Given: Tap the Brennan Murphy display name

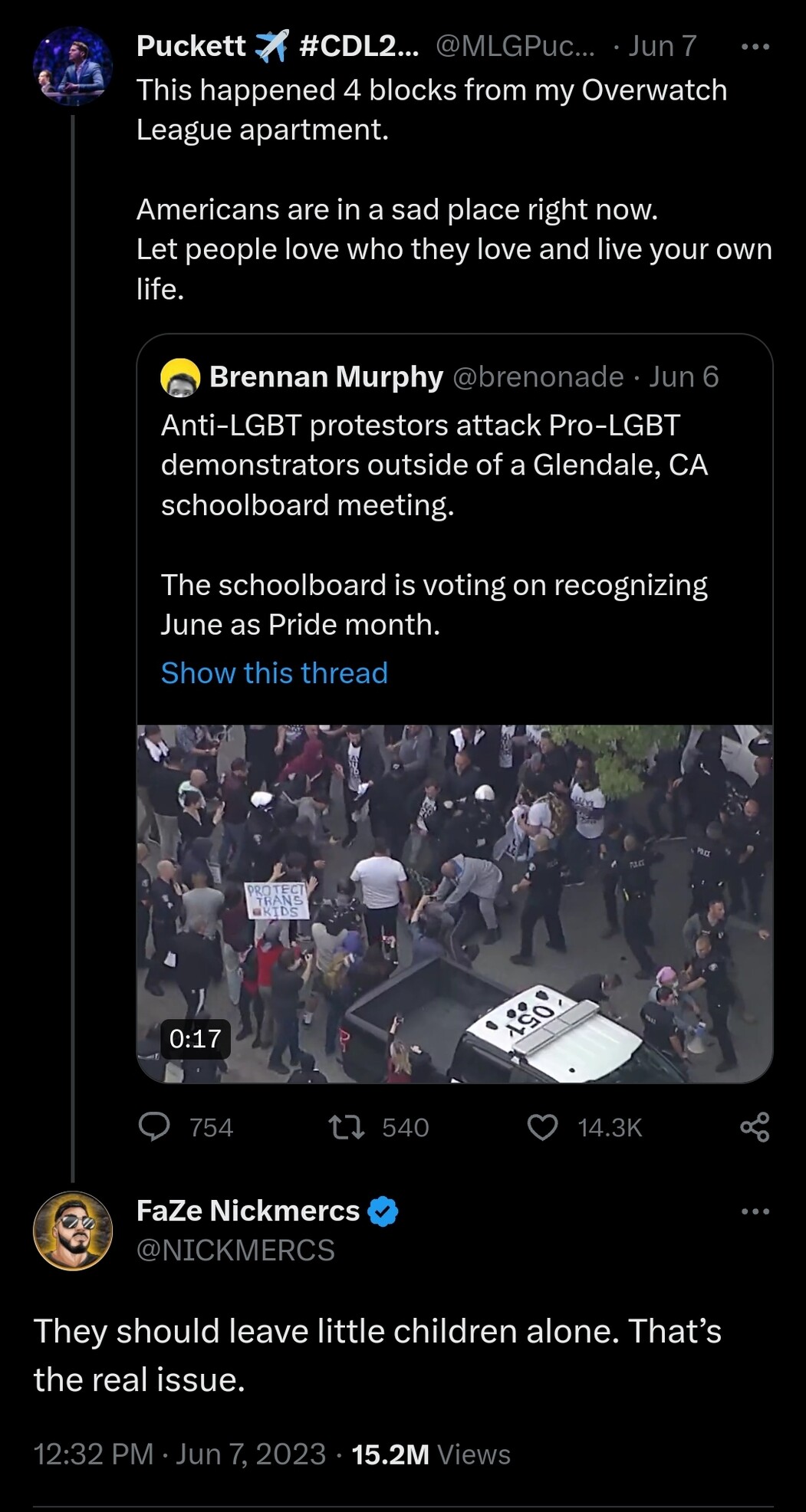Looking at the screenshot, I should (x=326, y=377).
